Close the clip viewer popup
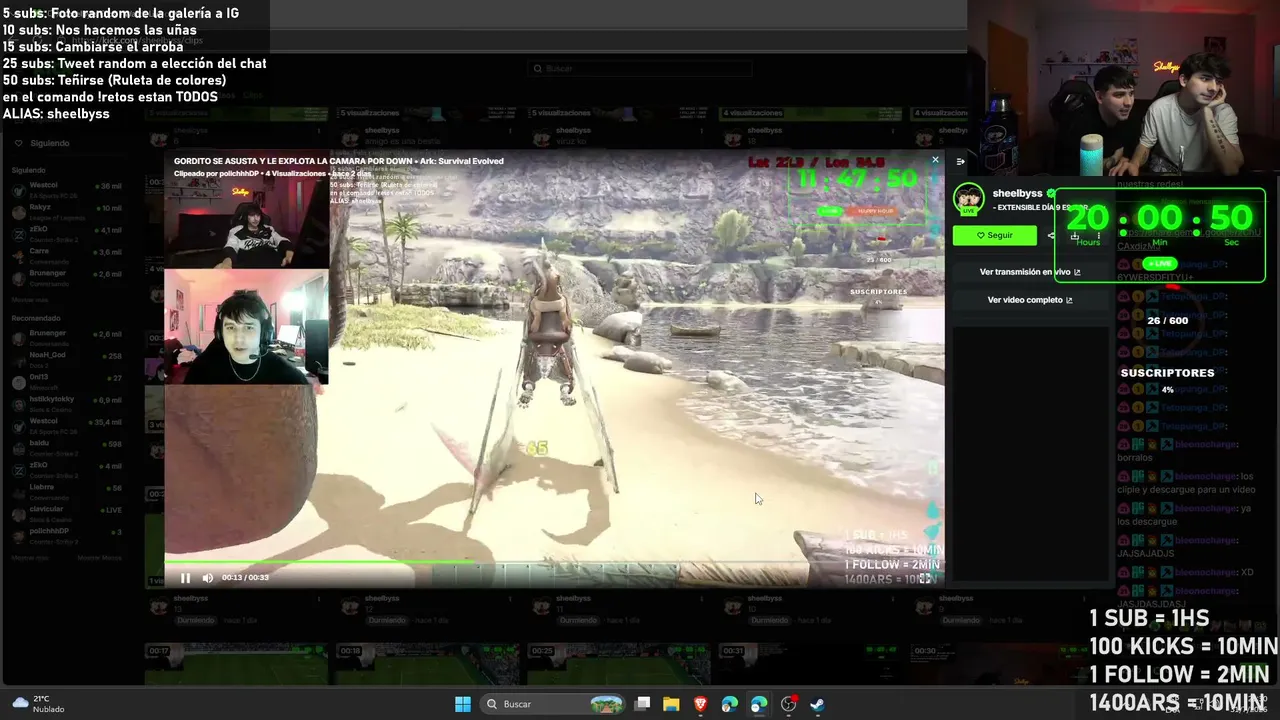 click(x=935, y=160)
